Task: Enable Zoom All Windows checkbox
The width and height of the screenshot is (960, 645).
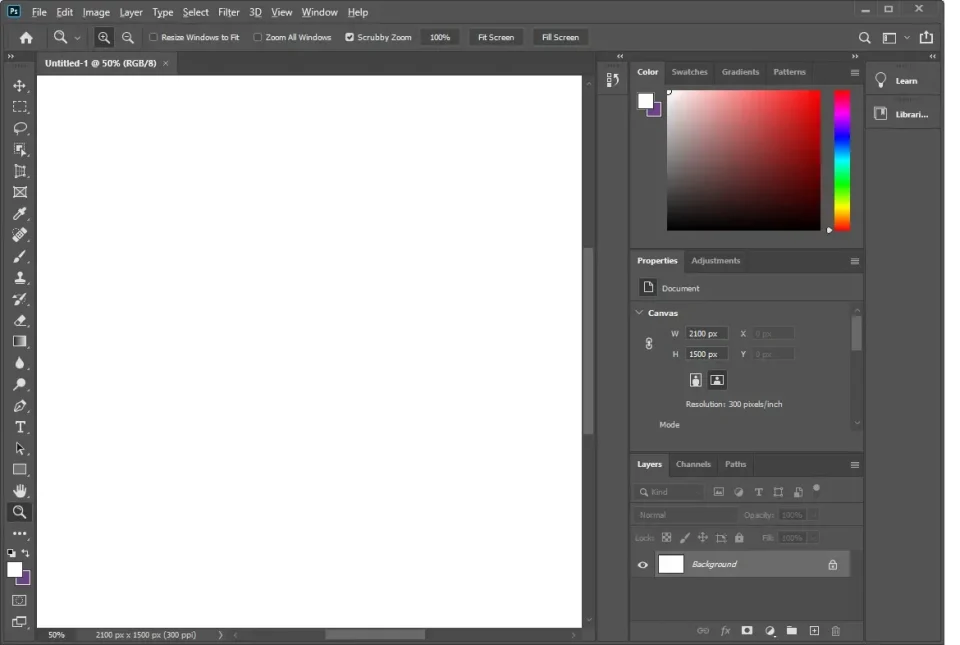Action: [257, 37]
